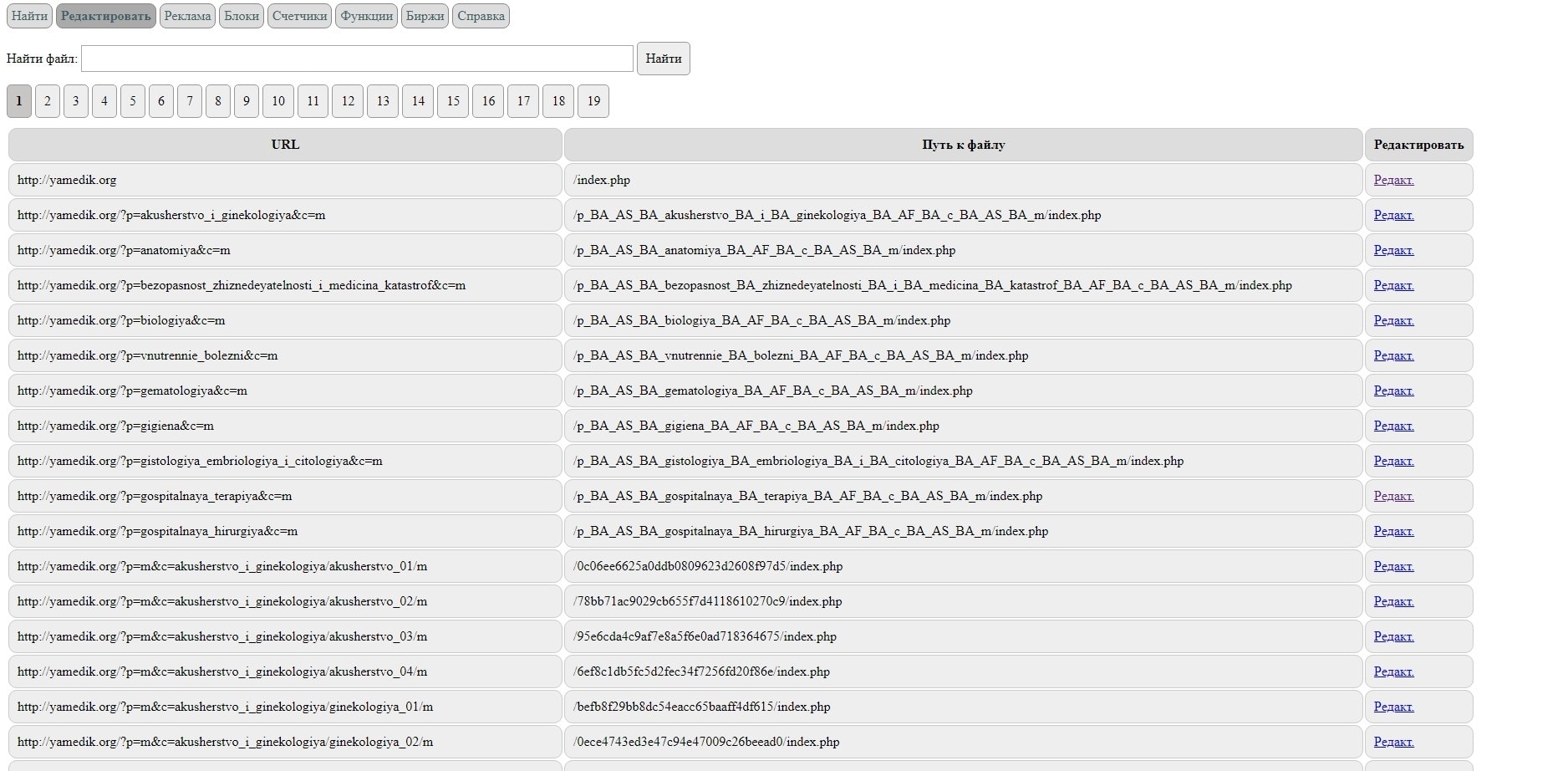Click the Редактировать column header
1568x771 pixels.
[x=1419, y=145]
